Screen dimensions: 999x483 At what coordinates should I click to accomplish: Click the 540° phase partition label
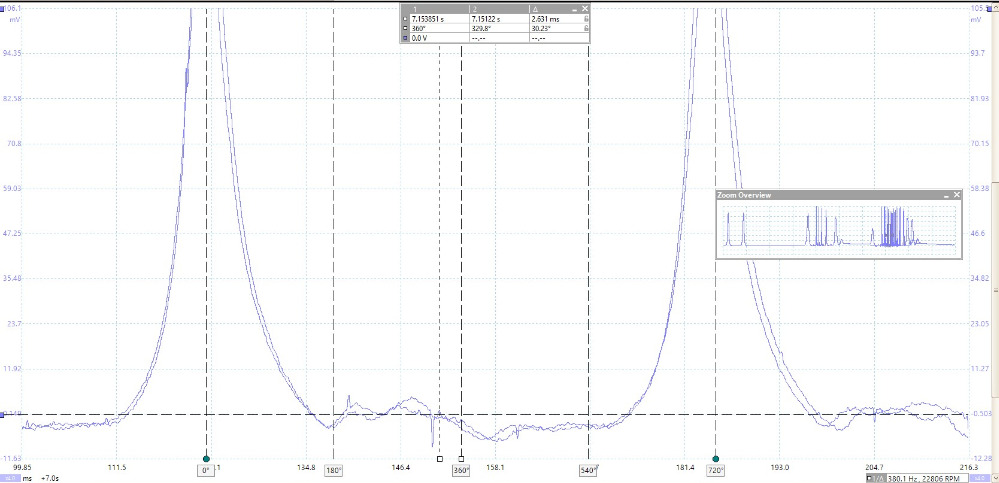589,470
